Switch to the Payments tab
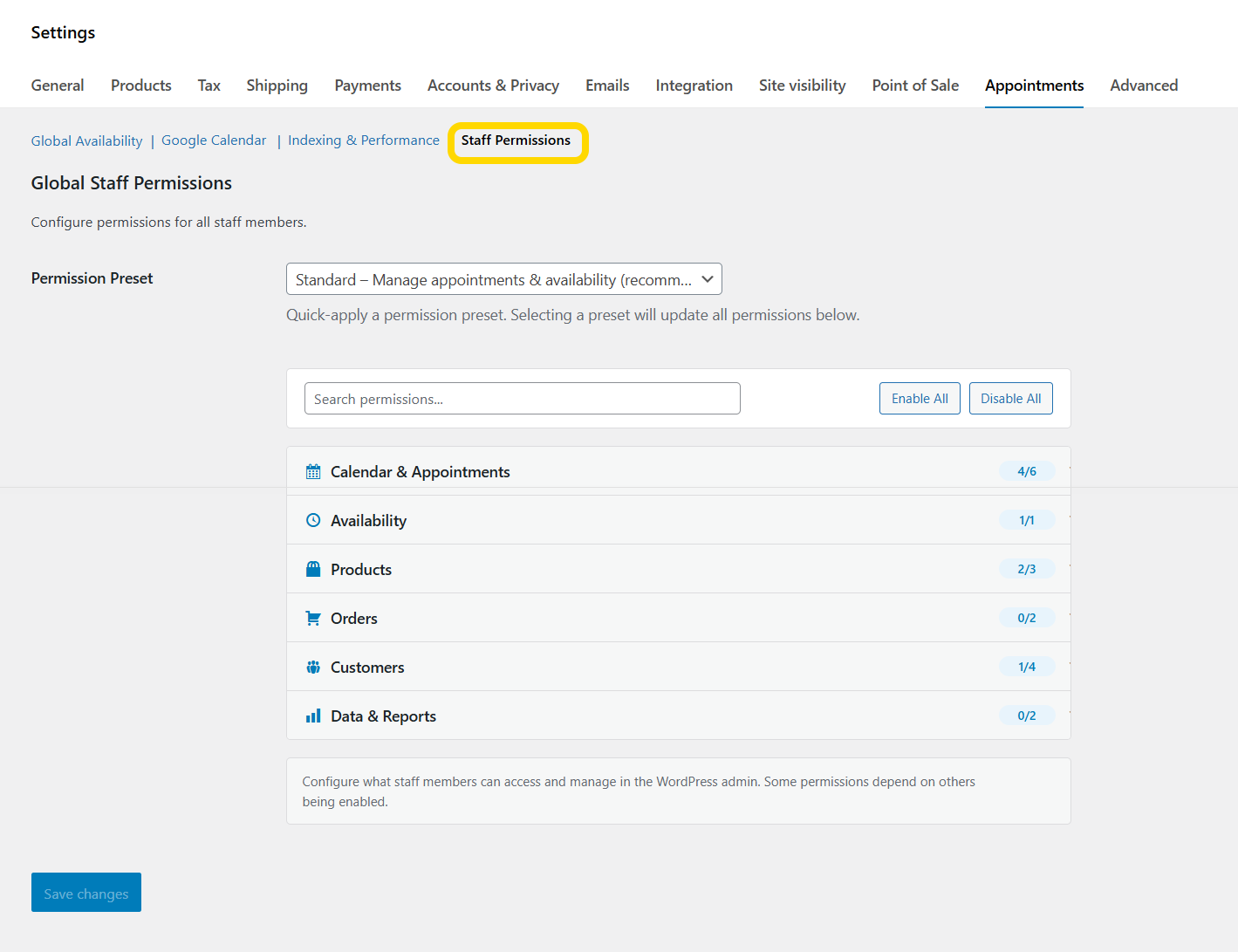Screen dimensions: 1238x952 coord(367,85)
